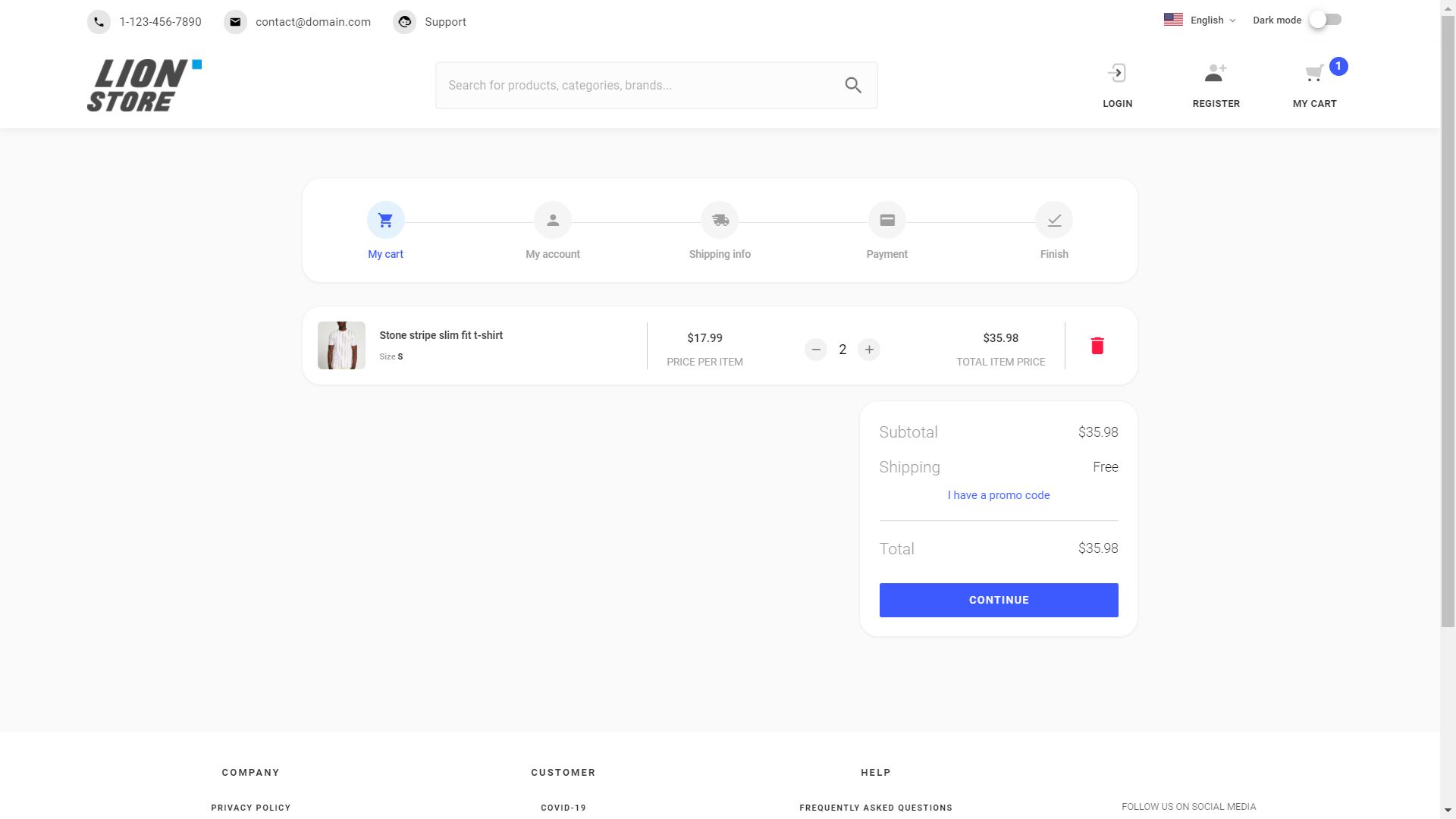Viewport: 1456px width, 819px height.
Task: Open the stone stripe t-shirt thumbnail
Action: point(341,346)
